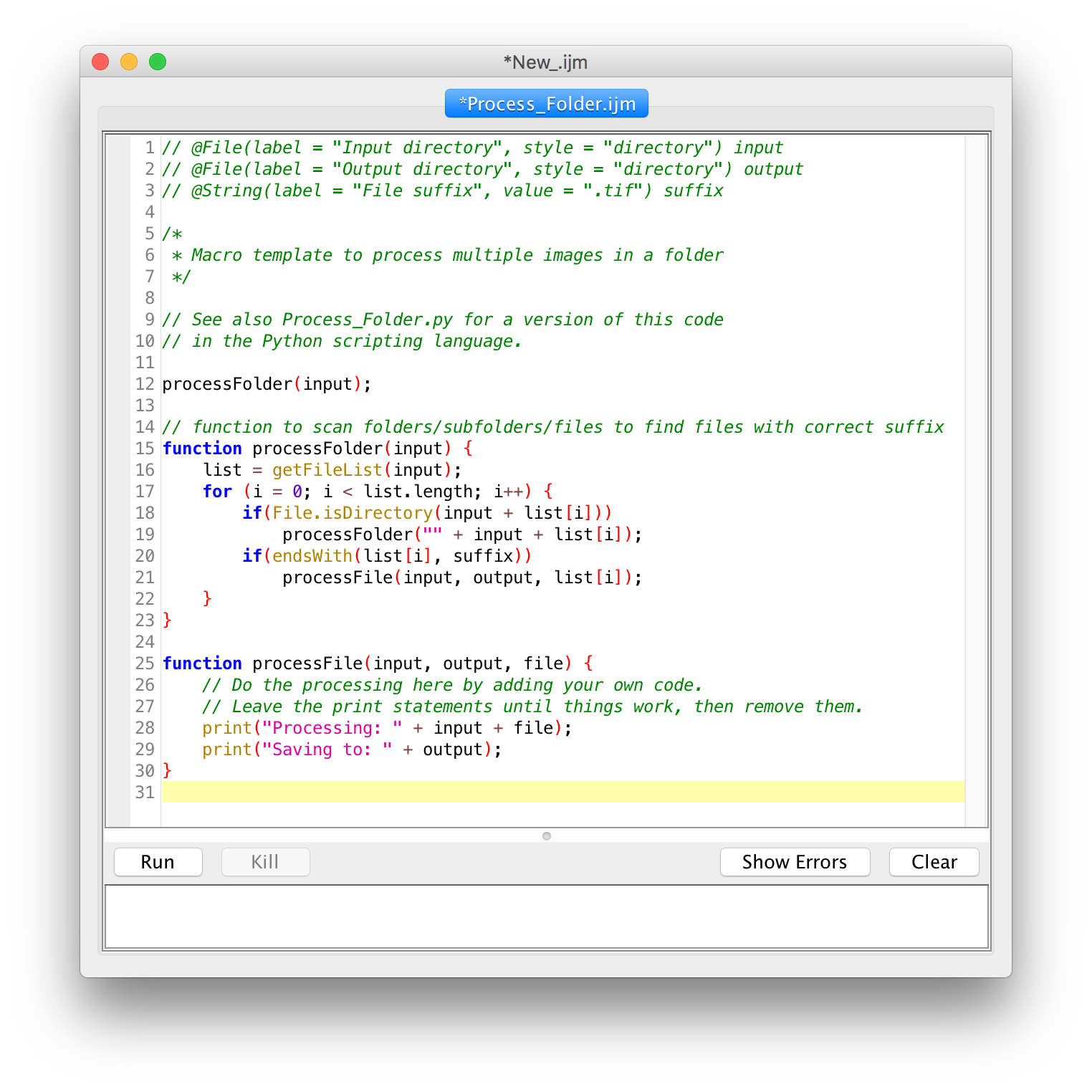Minimize the window with yellow button
Screen dimensions: 1092x1092
coord(129,62)
